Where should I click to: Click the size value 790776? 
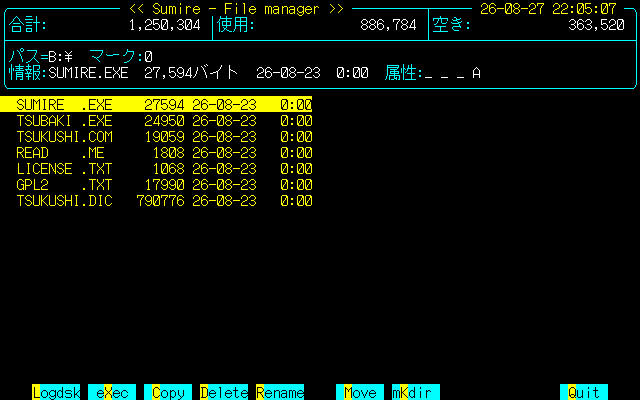click(160, 201)
